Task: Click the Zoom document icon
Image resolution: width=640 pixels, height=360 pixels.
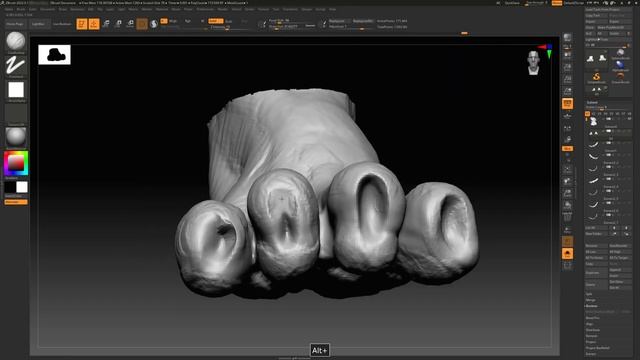Action: (567, 67)
